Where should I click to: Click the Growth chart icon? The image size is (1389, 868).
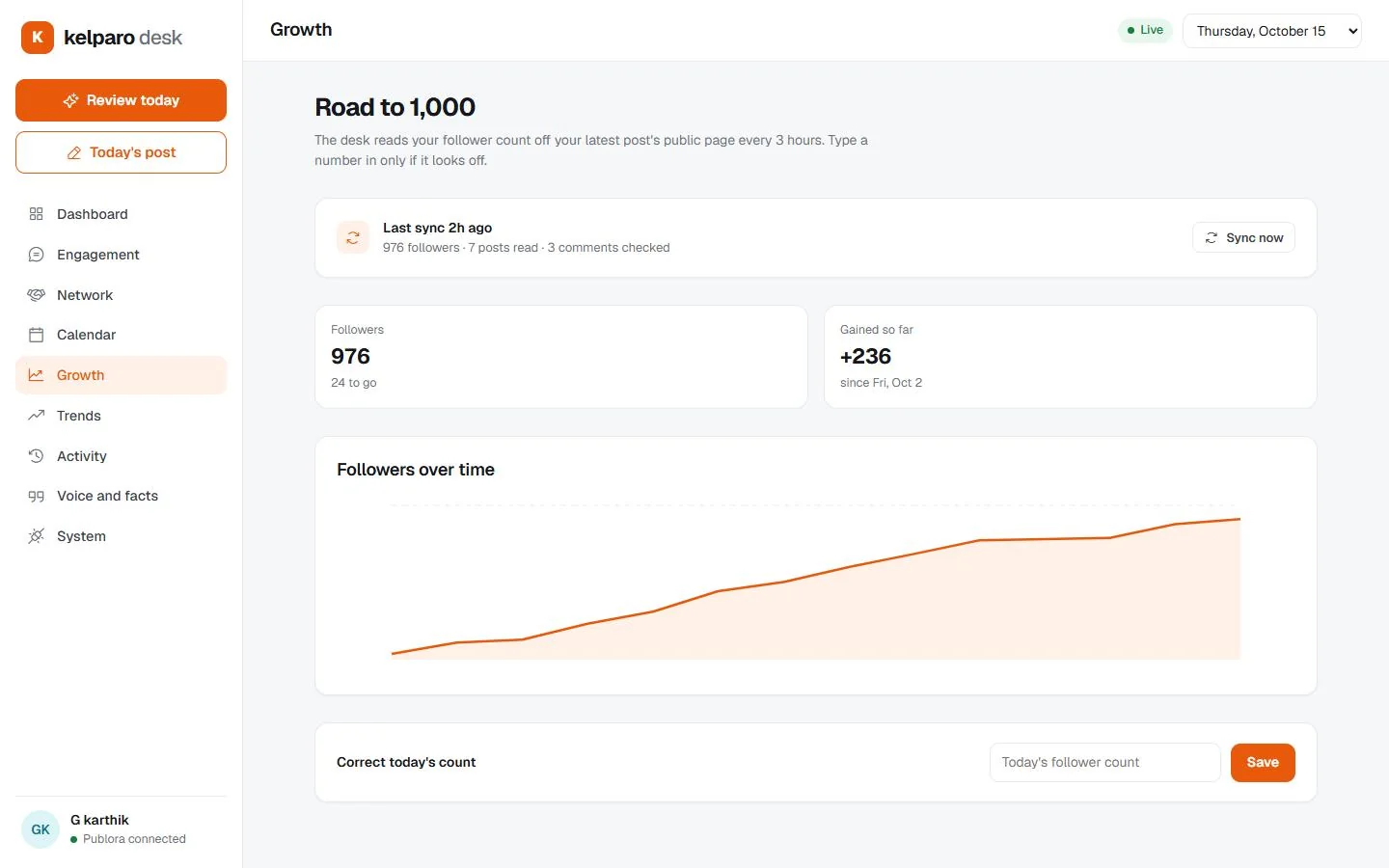point(37,375)
